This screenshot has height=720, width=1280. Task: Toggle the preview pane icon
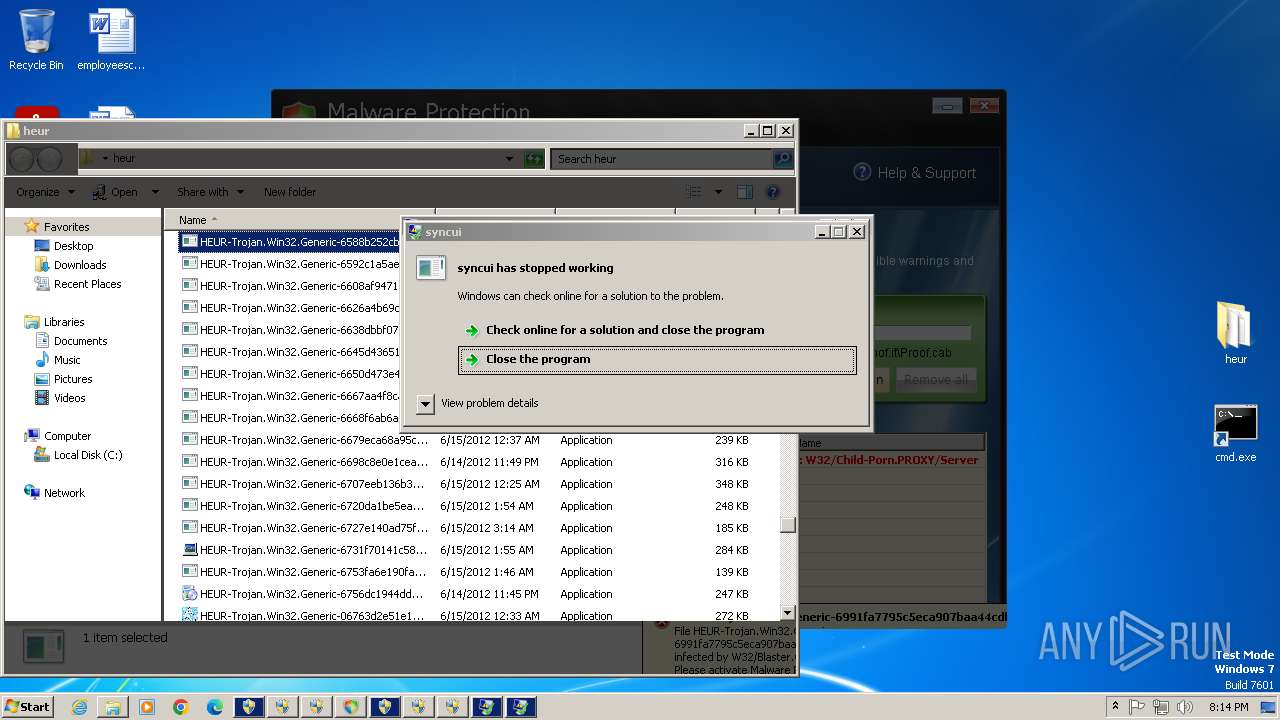point(745,192)
